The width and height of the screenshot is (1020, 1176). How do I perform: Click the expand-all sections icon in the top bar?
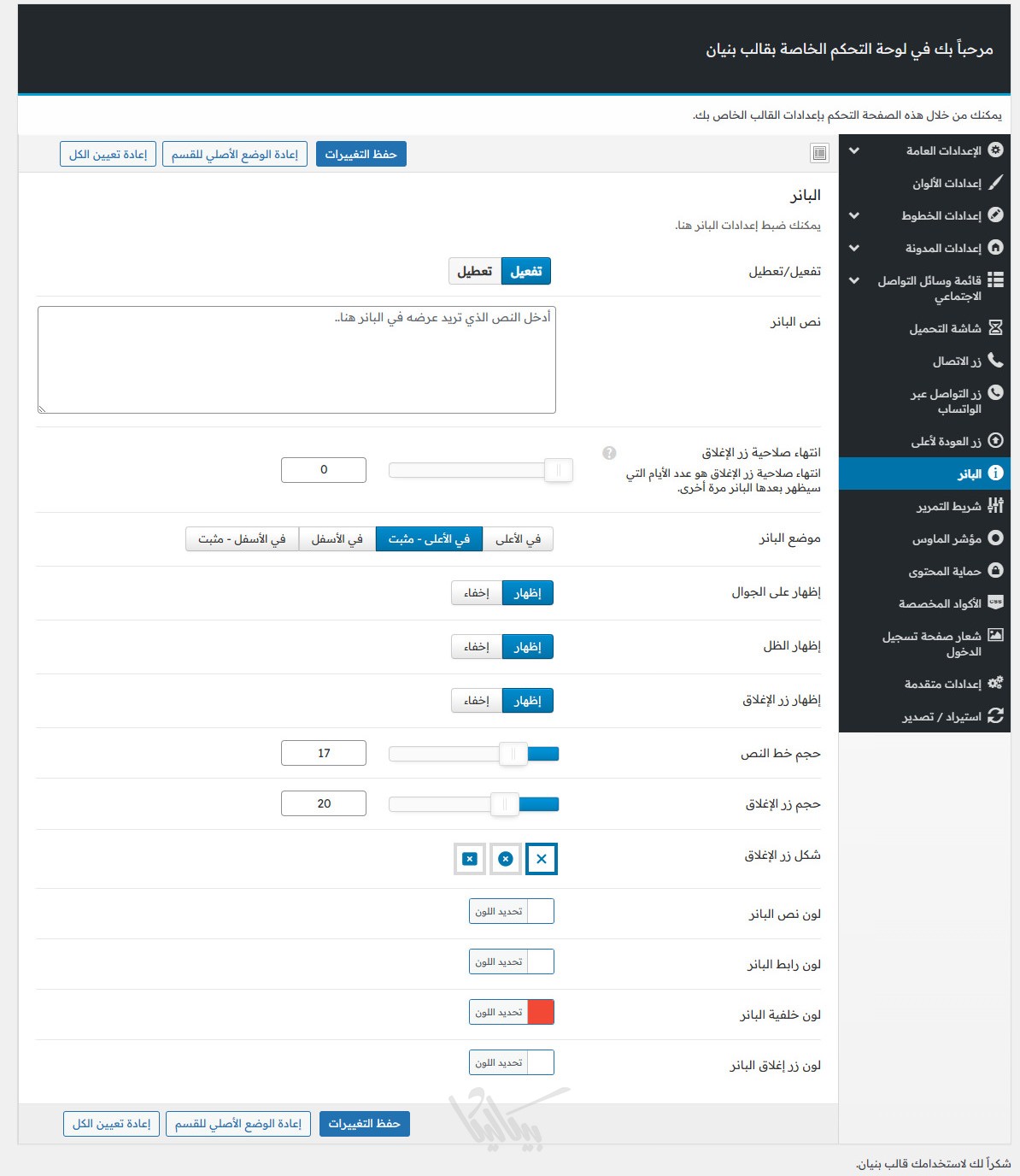[819, 153]
